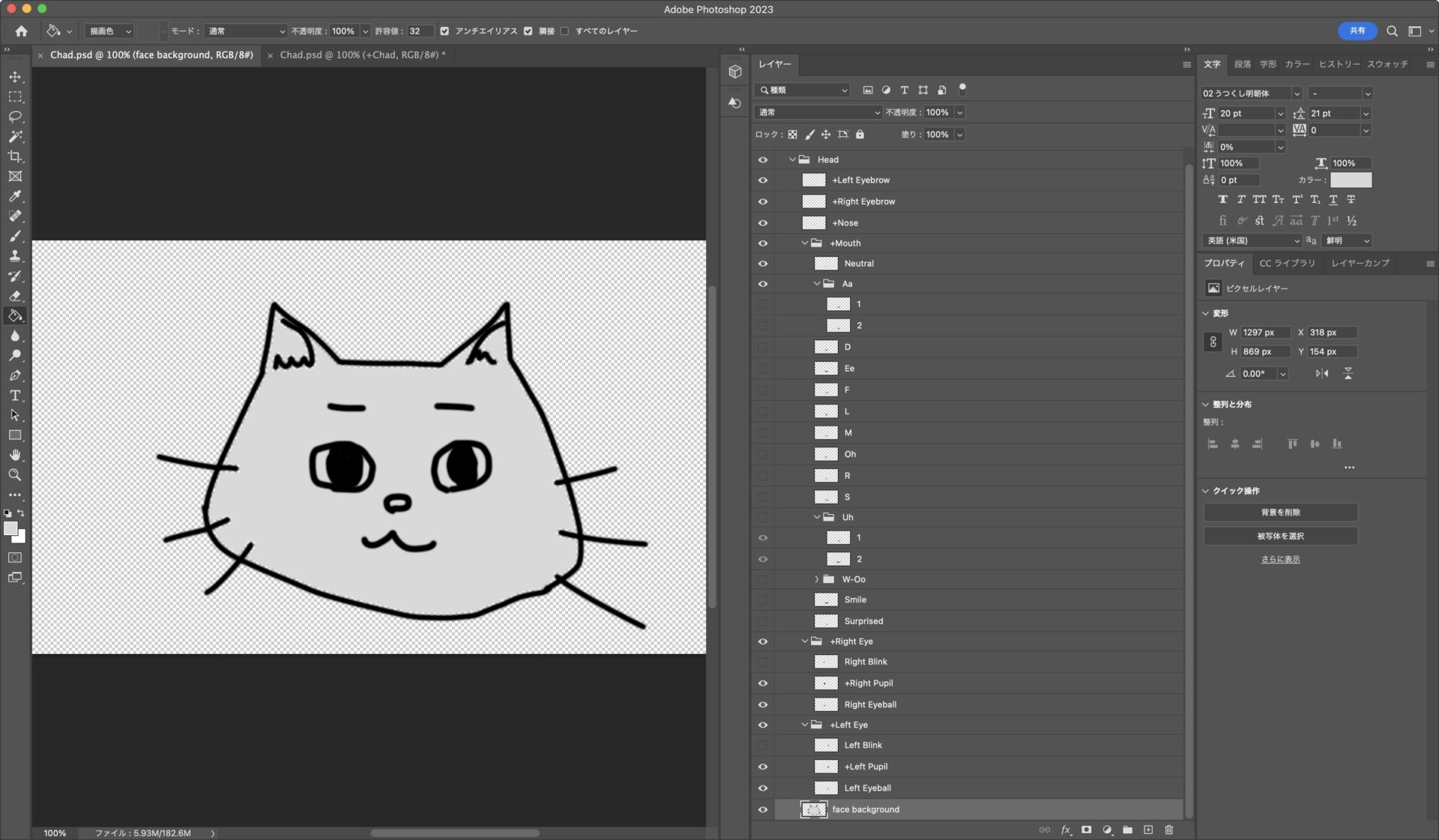The image size is (1439, 840).
Task: Toggle the アンチエイリアス checkbox
Action: [445, 31]
